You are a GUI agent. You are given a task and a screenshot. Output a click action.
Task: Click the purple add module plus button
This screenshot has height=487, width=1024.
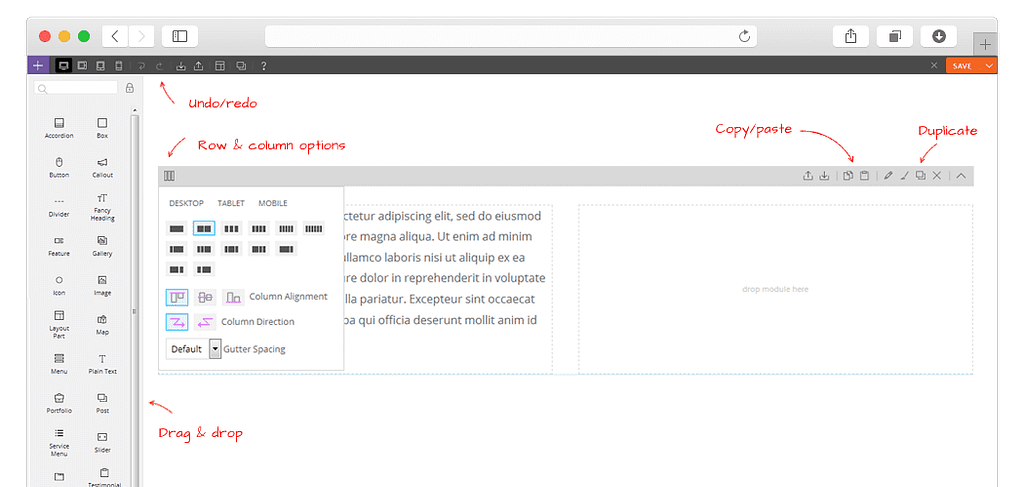(x=38, y=65)
